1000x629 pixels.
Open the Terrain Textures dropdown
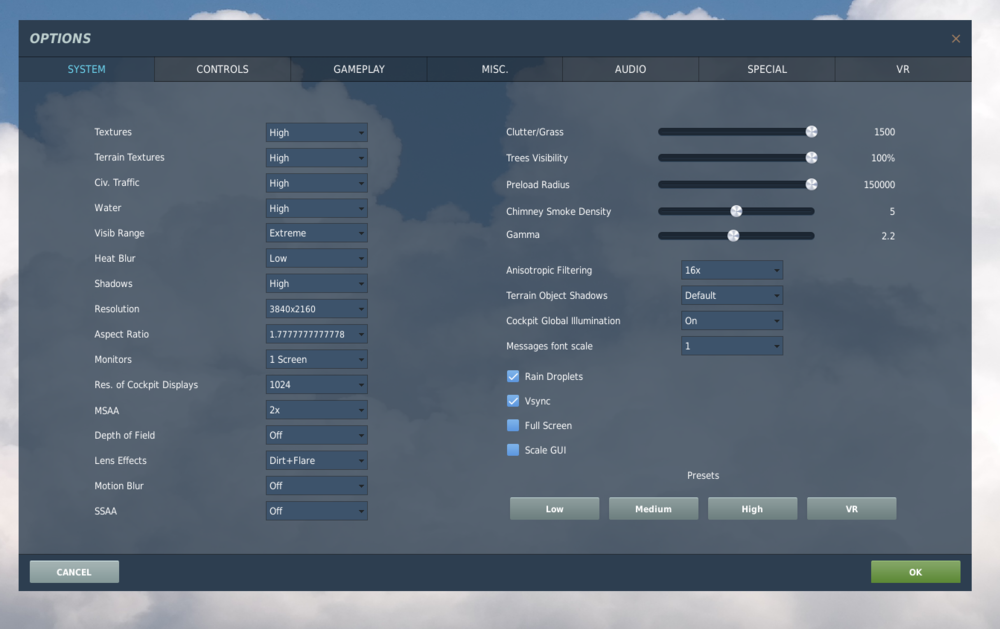(316, 158)
